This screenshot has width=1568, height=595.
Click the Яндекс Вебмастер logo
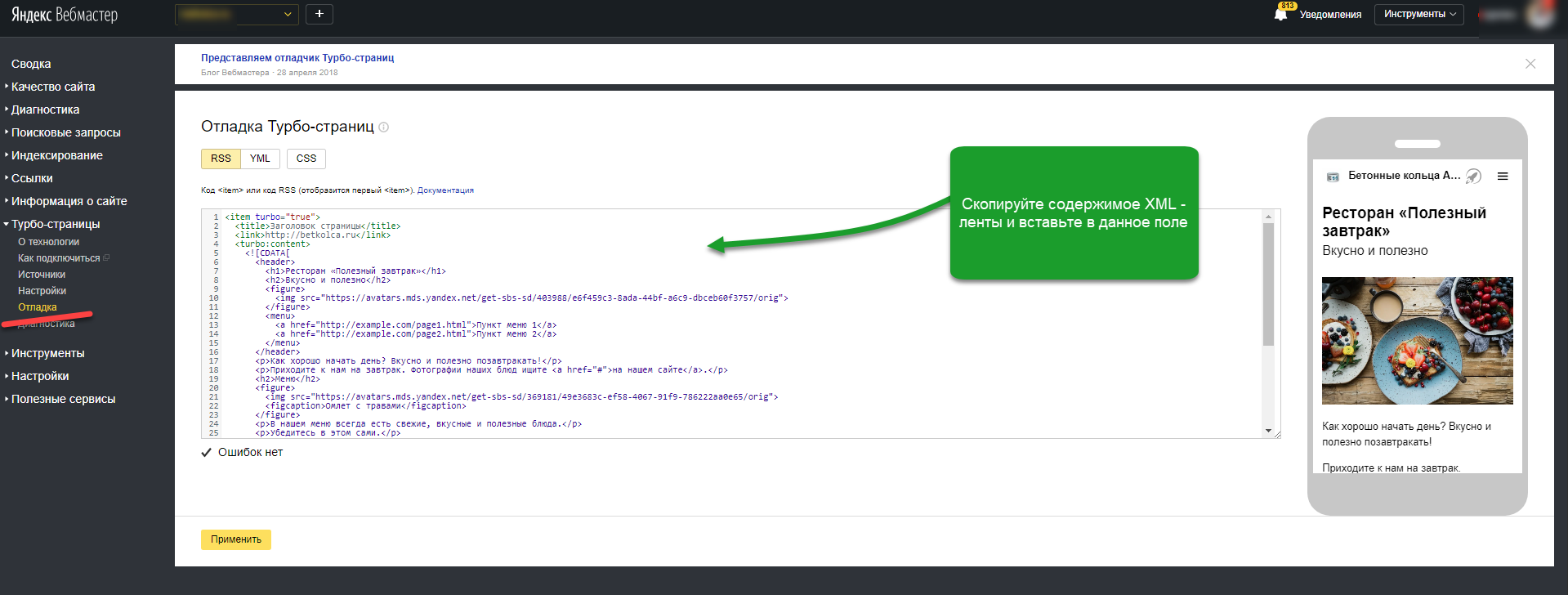(65, 15)
